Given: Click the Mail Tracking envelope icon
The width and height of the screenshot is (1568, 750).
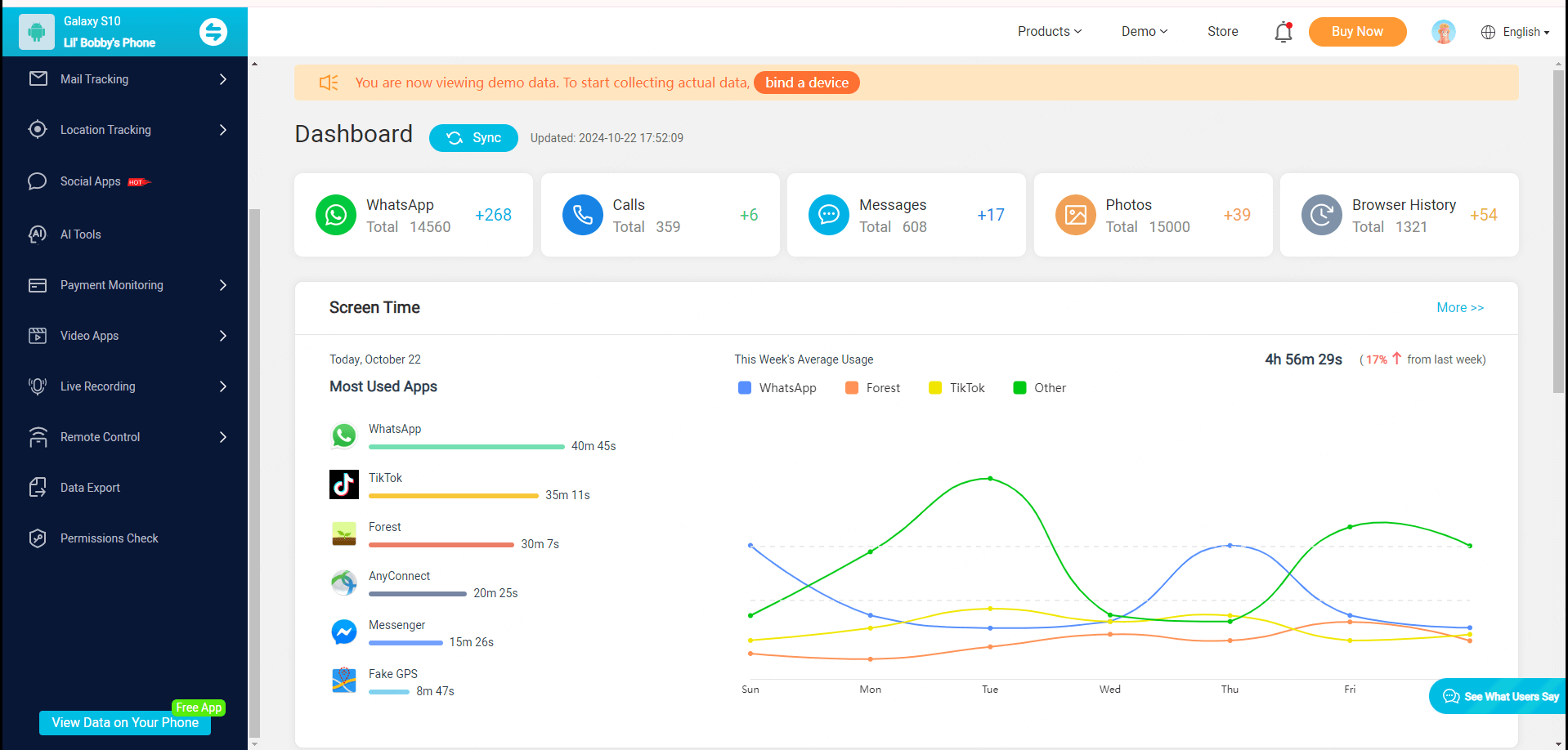Looking at the screenshot, I should tap(38, 78).
